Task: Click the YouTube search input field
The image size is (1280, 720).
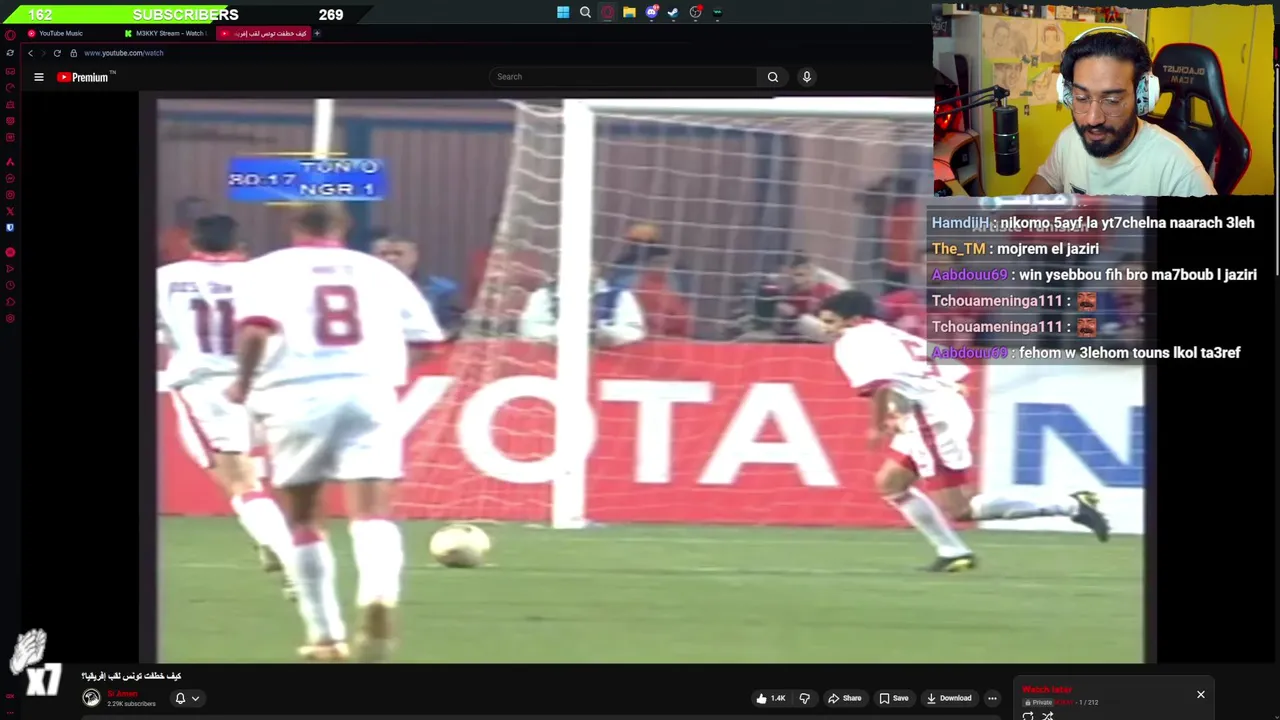Action: click(625, 77)
